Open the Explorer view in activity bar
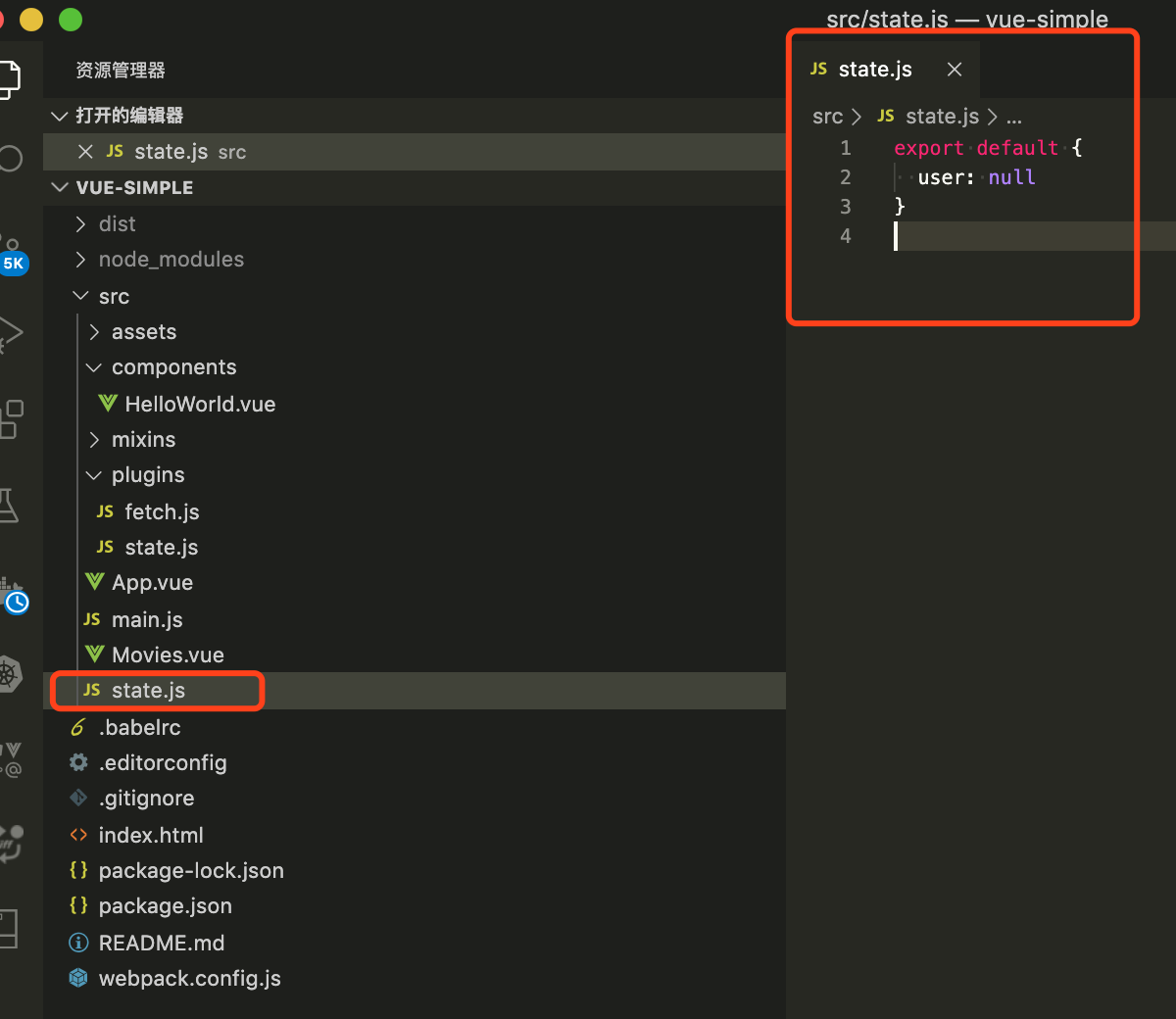 coord(8,78)
